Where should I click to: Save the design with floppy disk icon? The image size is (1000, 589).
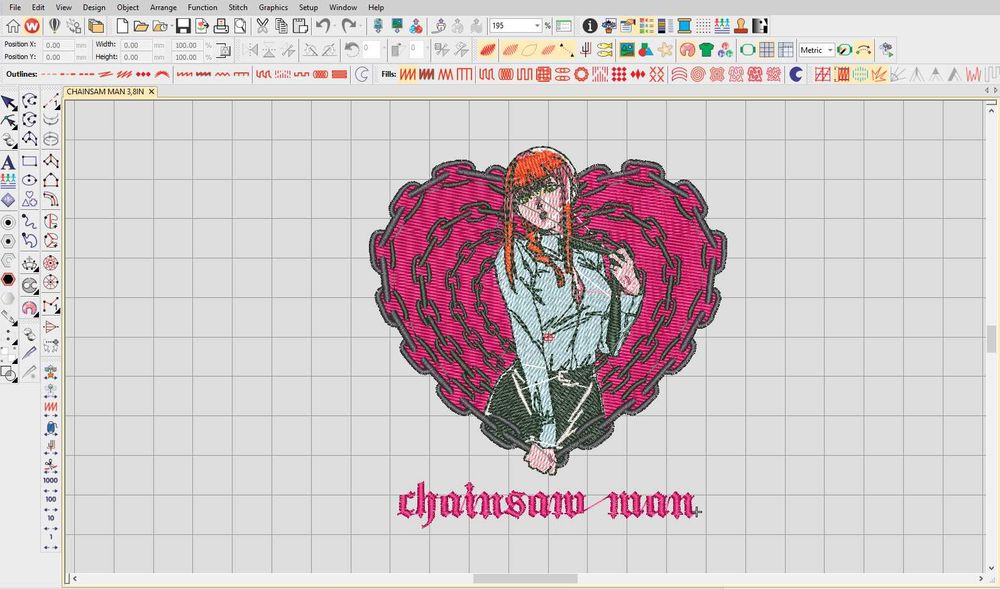(x=183, y=26)
